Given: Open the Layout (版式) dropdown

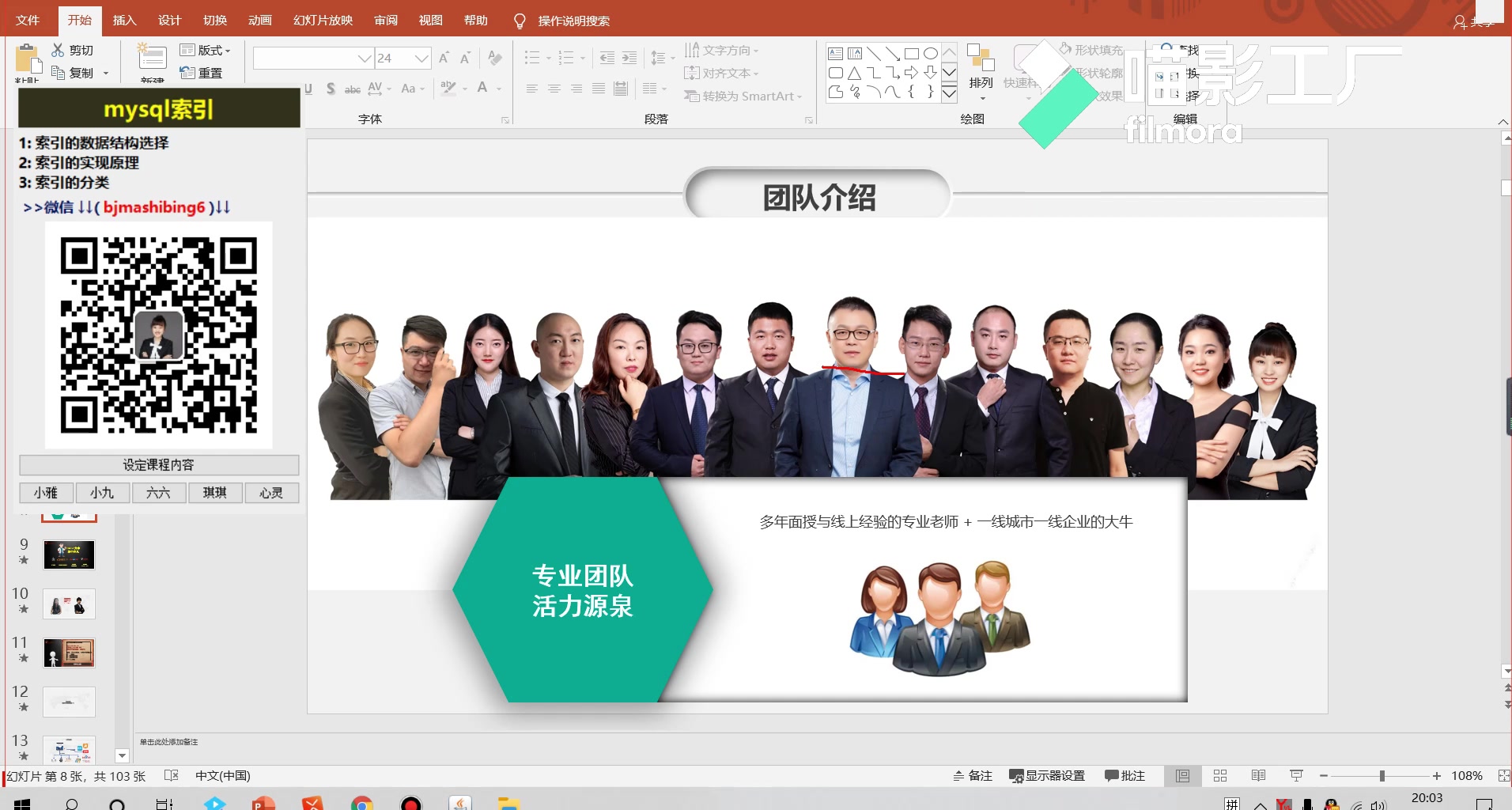Looking at the screenshot, I should [x=205, y=50].
